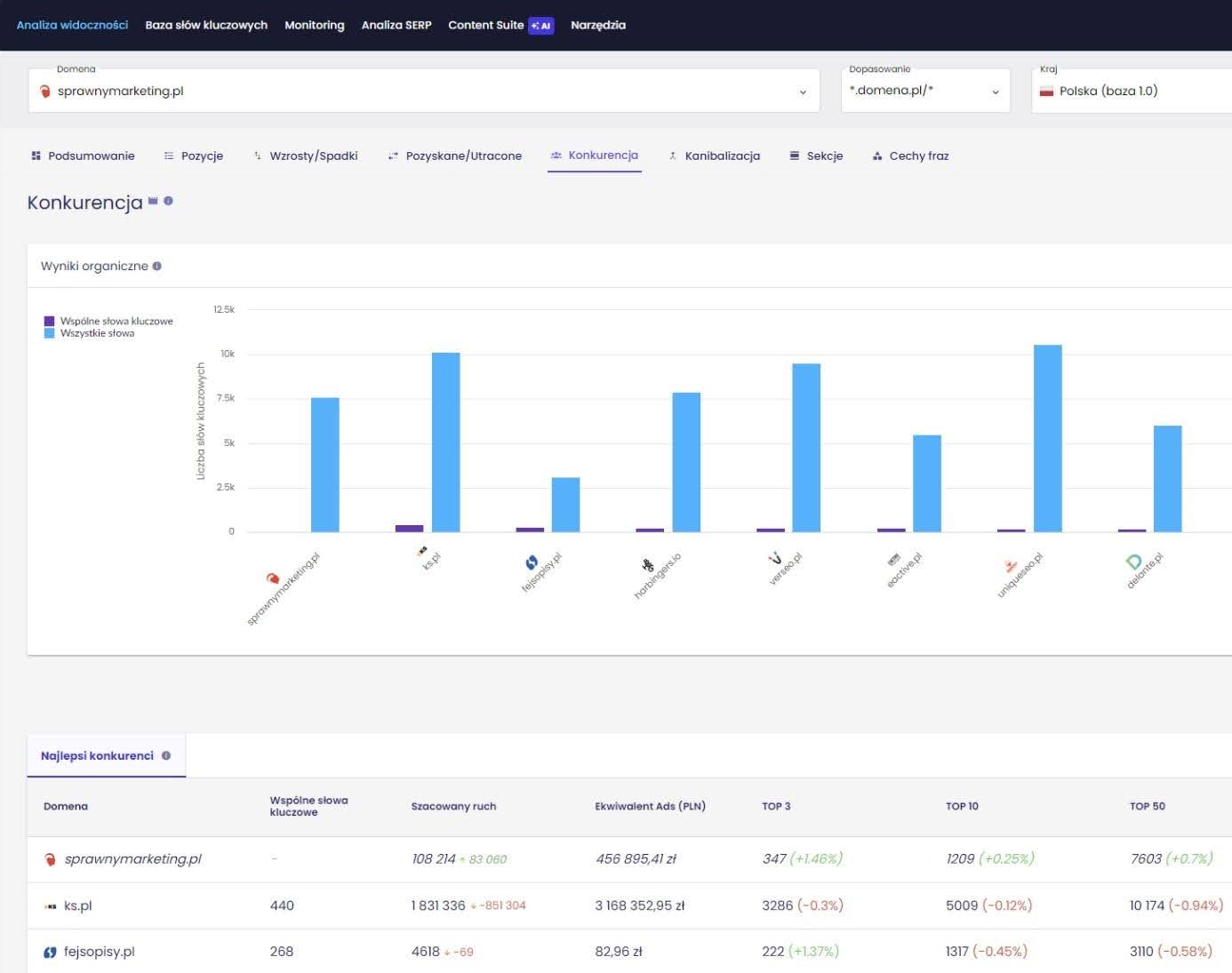Image resolution: width=1232 pixels, height=973 pixels.
Task: Open ks.pl domain link in table
Action: click(78, 905)
